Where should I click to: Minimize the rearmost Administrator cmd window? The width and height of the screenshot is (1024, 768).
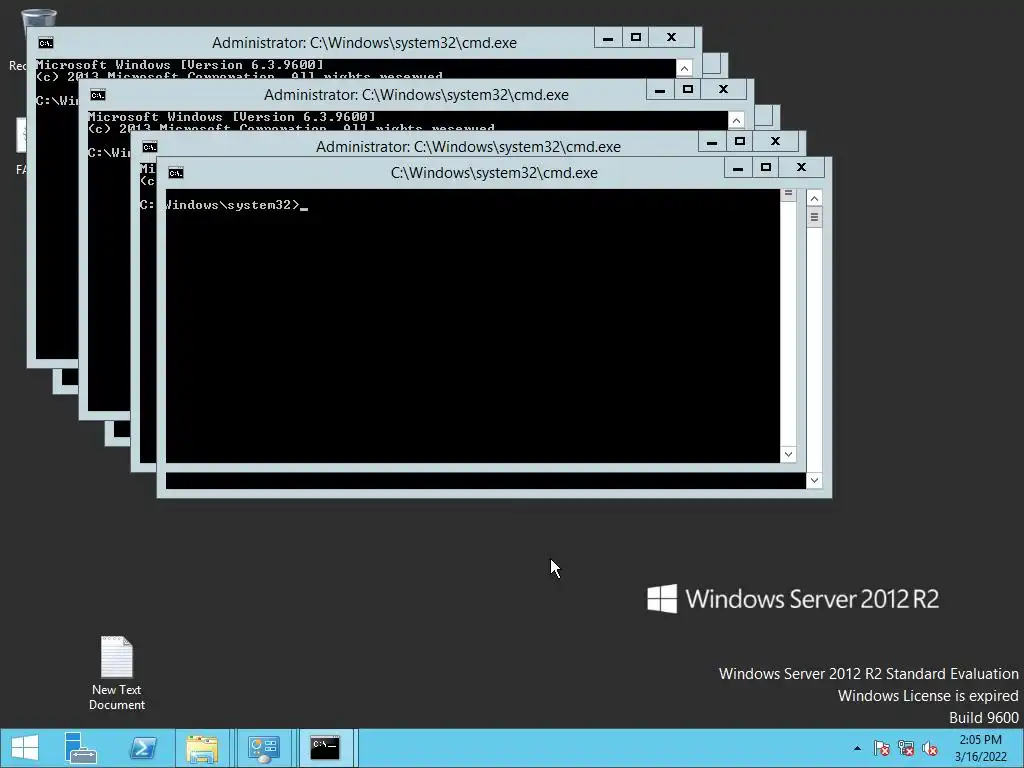[x=607, y=37]
